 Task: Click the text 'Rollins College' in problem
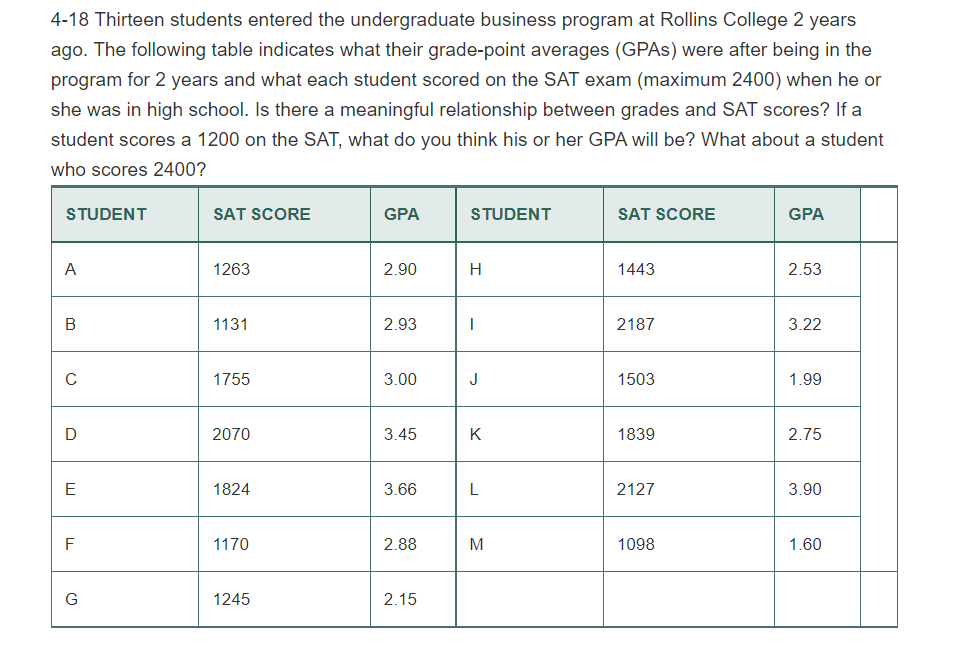click(724, 20)
